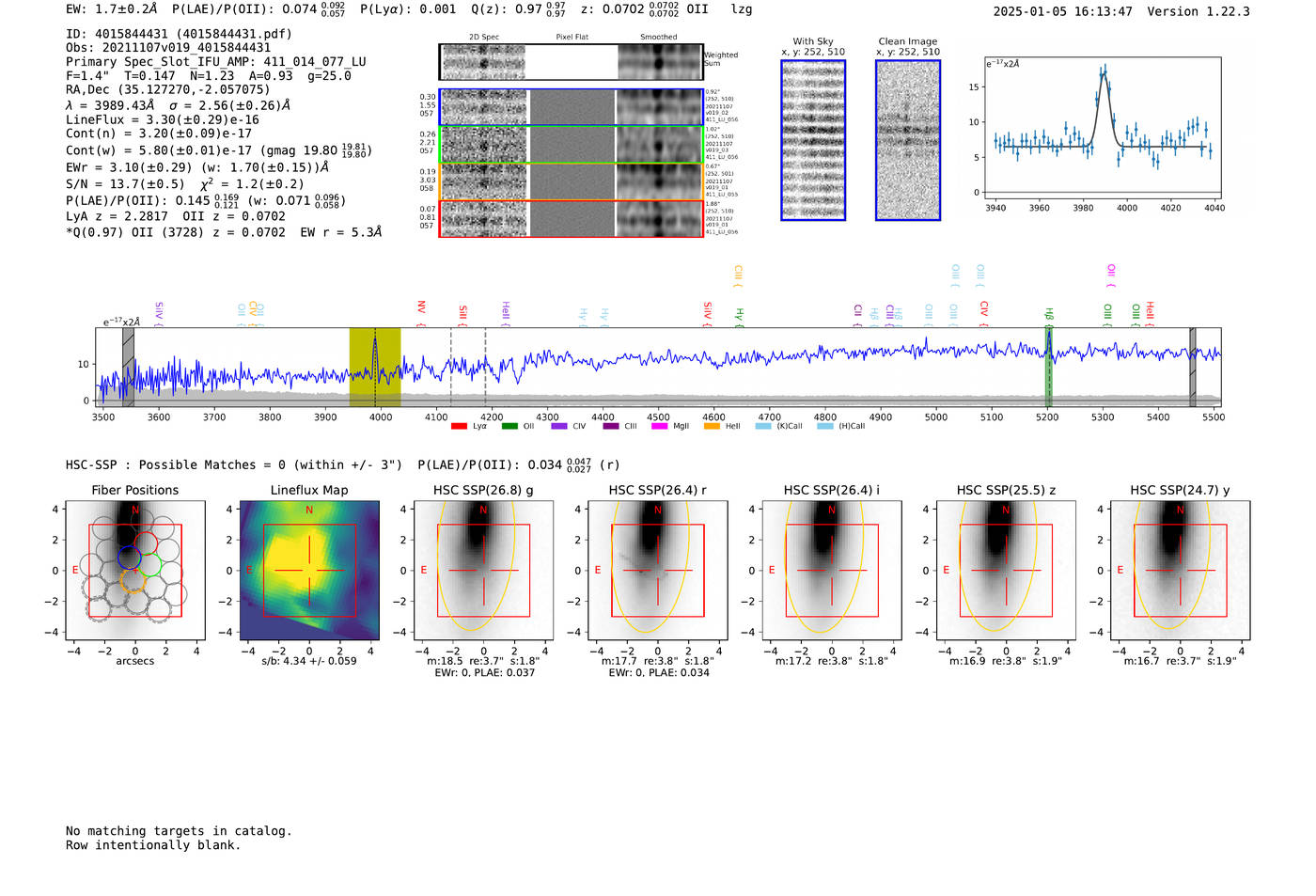Click the hatched gray band near 5460

(1193, 368)
